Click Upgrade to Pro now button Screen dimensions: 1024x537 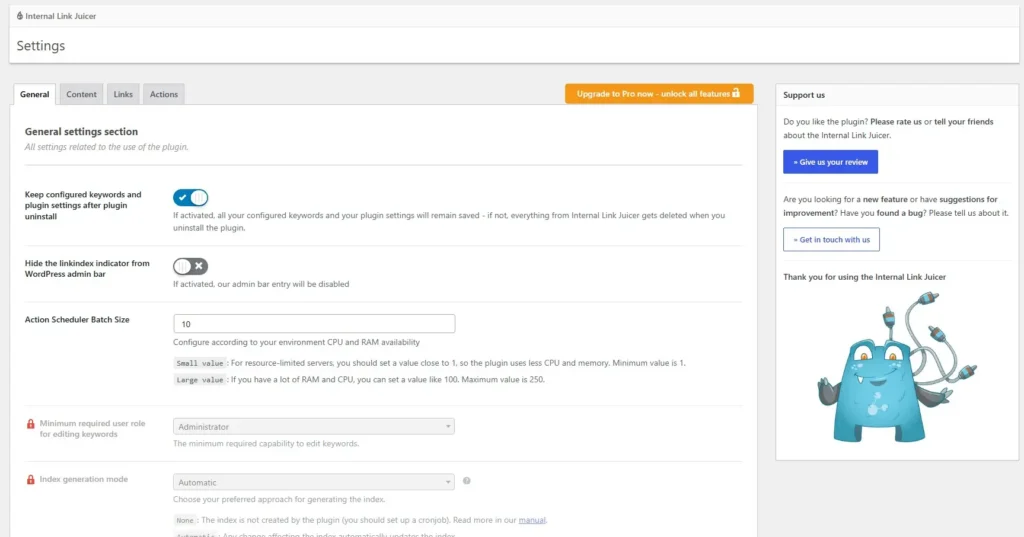[659, 93]
